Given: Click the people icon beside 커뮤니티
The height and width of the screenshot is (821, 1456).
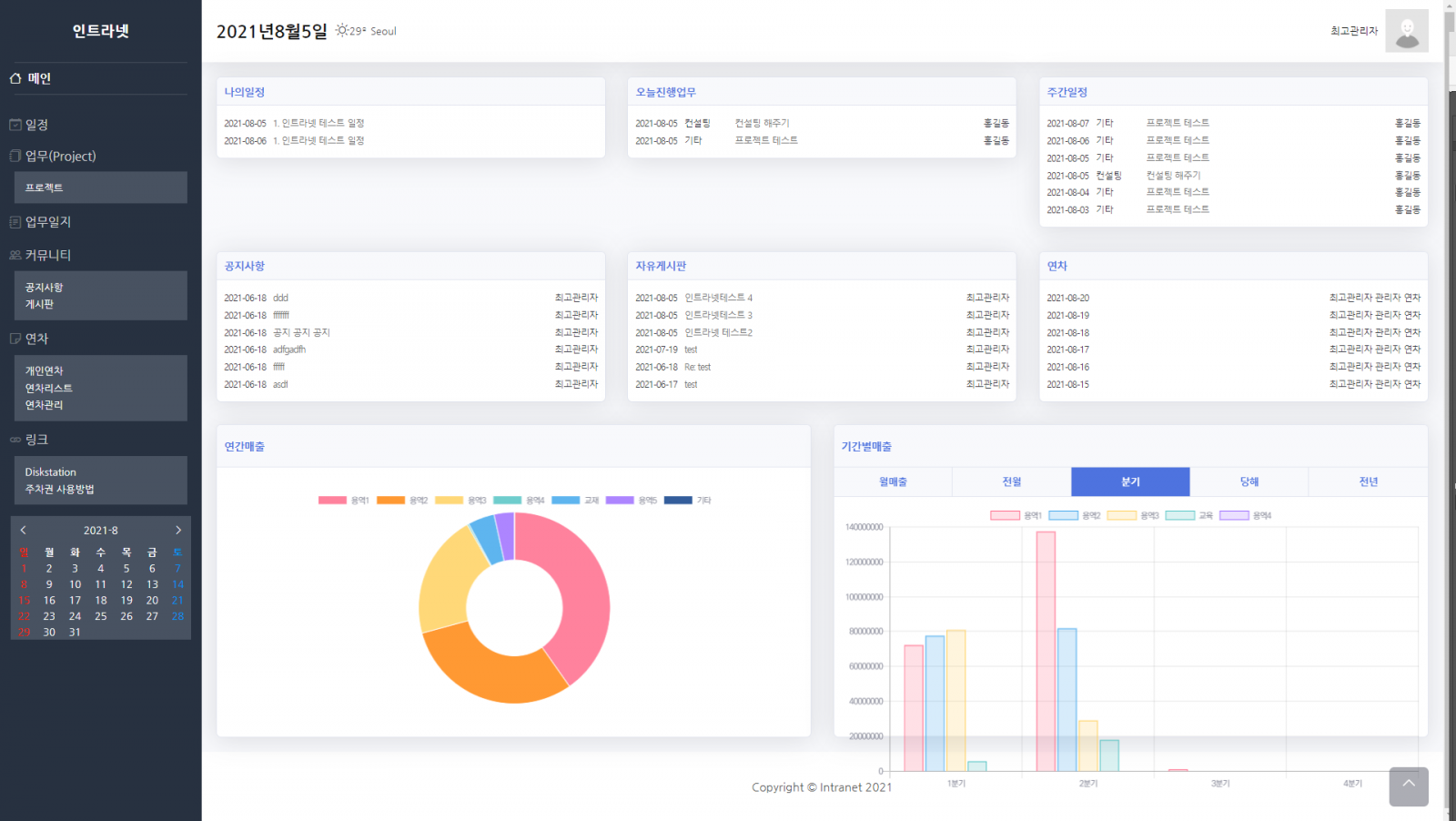Looking at the screenshot, I should (15, 255).
